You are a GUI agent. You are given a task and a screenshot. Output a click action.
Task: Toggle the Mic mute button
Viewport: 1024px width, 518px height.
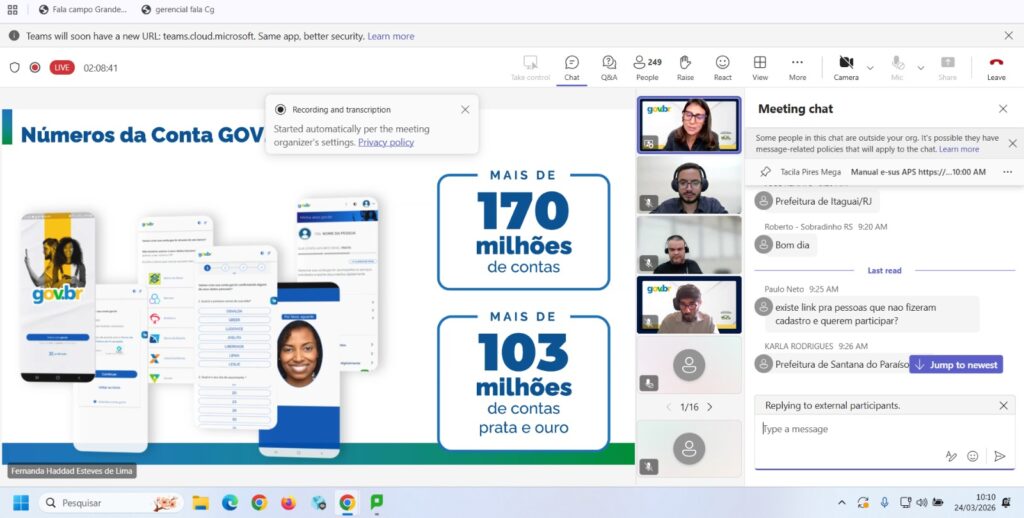point(897,67)
